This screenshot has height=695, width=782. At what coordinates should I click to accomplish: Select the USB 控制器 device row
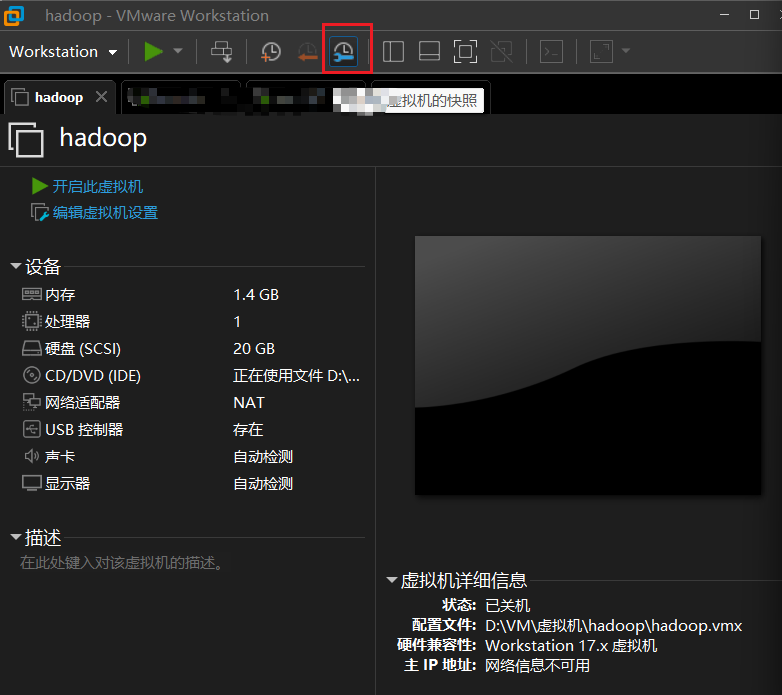[192, 429]
